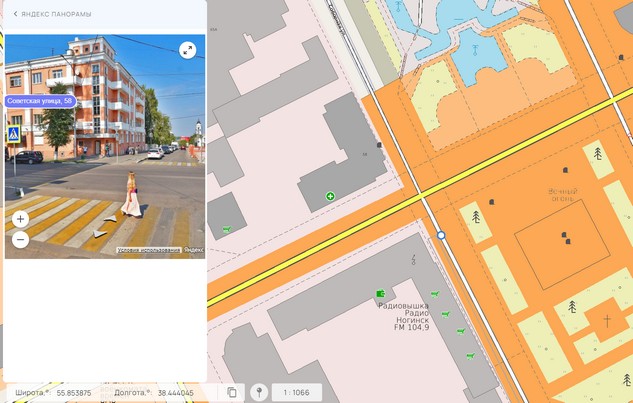Click the panorama street view image
This screenshot has width=633, height=403.
[x=105, y=150]
